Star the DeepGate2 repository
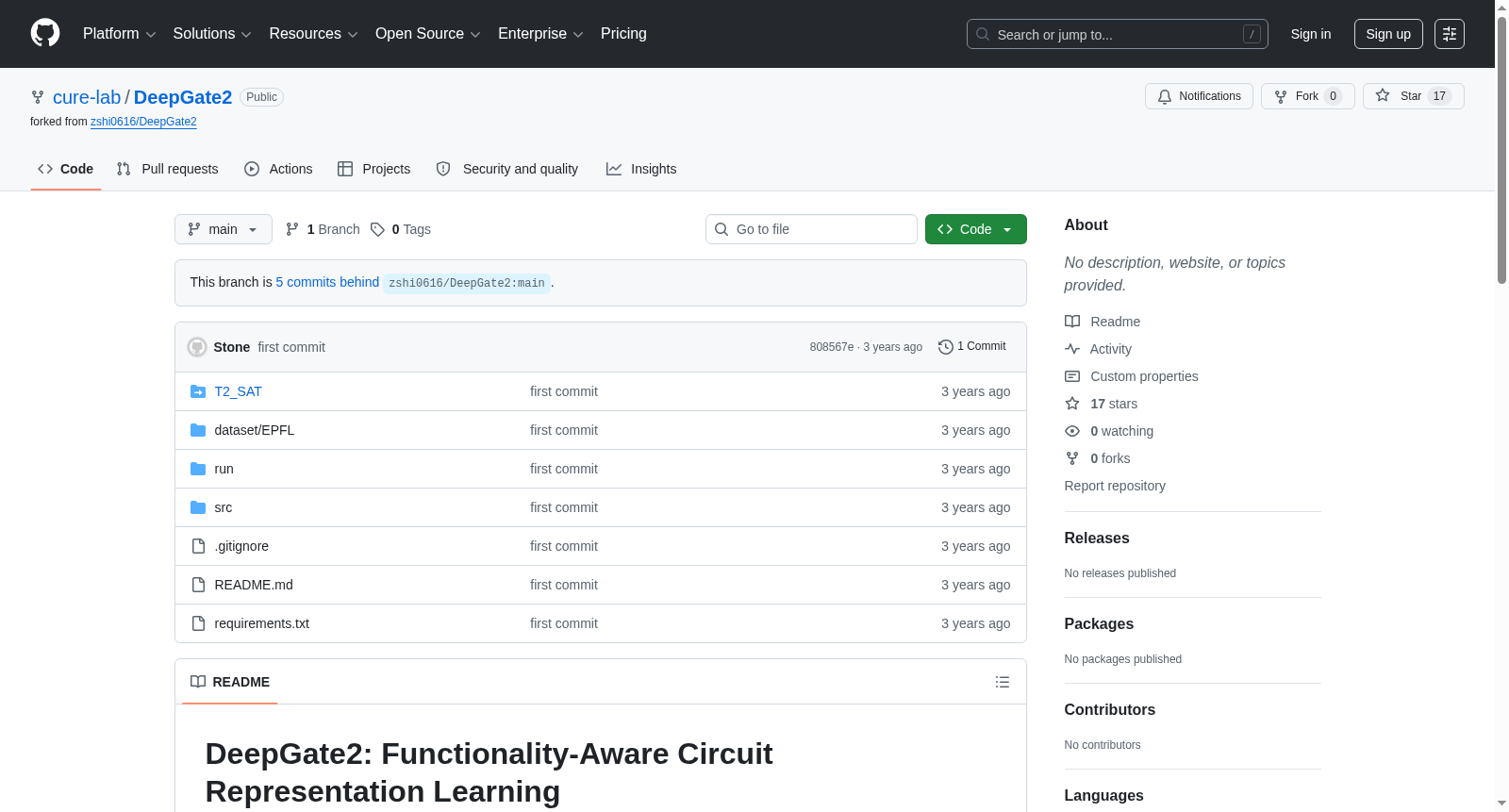The height and width of the screenshot is (812, 1509). pyautogui.click(x=1414, y=96)
